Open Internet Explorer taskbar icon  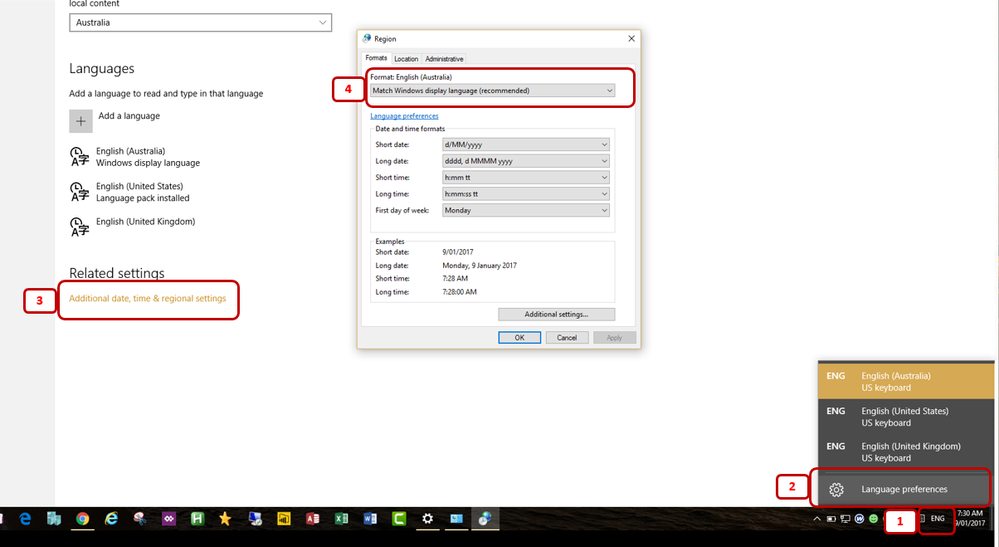click(111, 519)
